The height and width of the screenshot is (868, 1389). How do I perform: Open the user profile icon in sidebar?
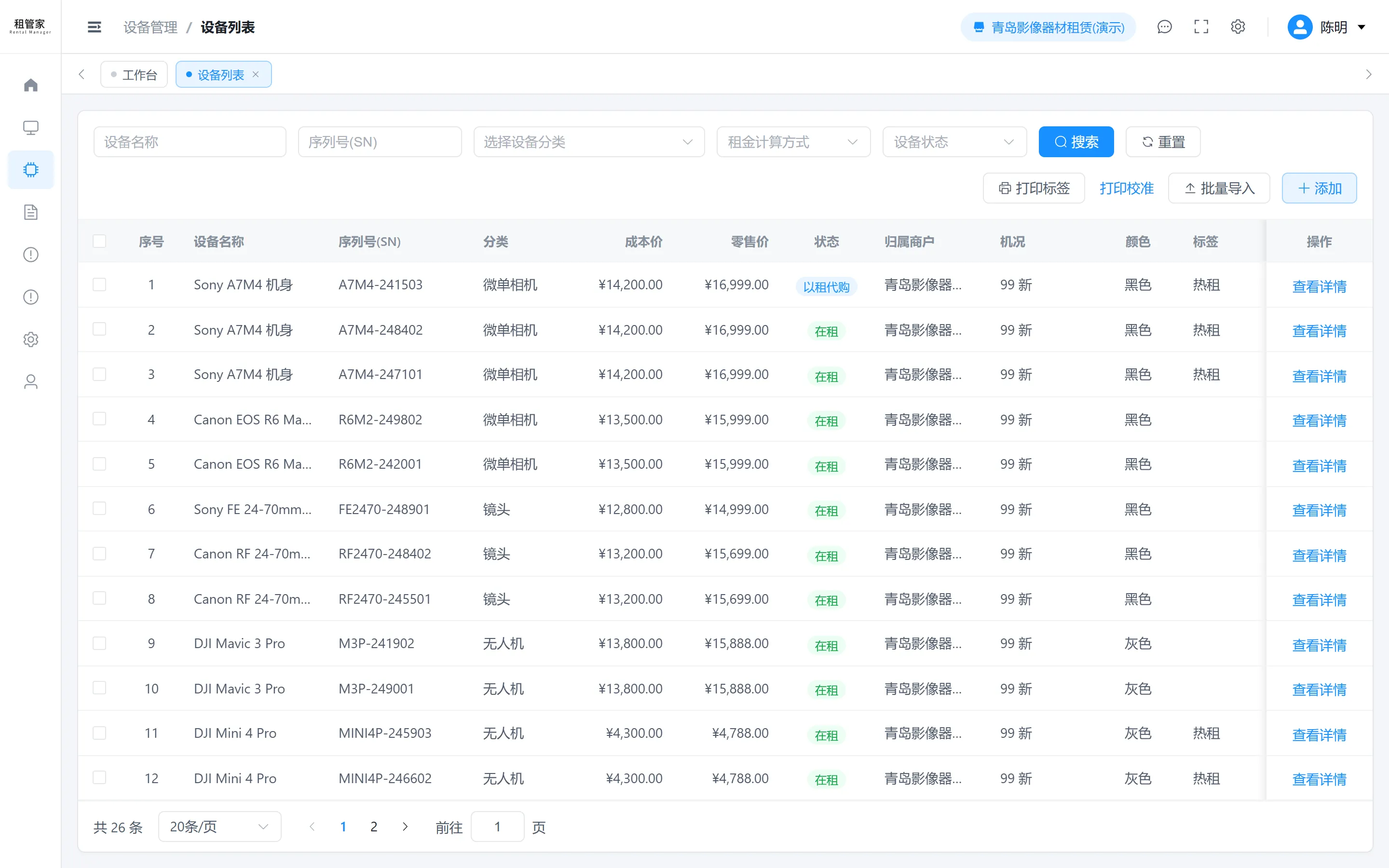point(31,382)
